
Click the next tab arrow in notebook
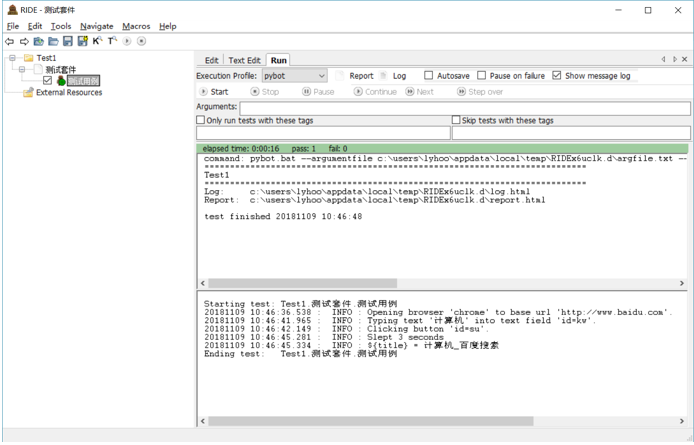tap(675, 59)
